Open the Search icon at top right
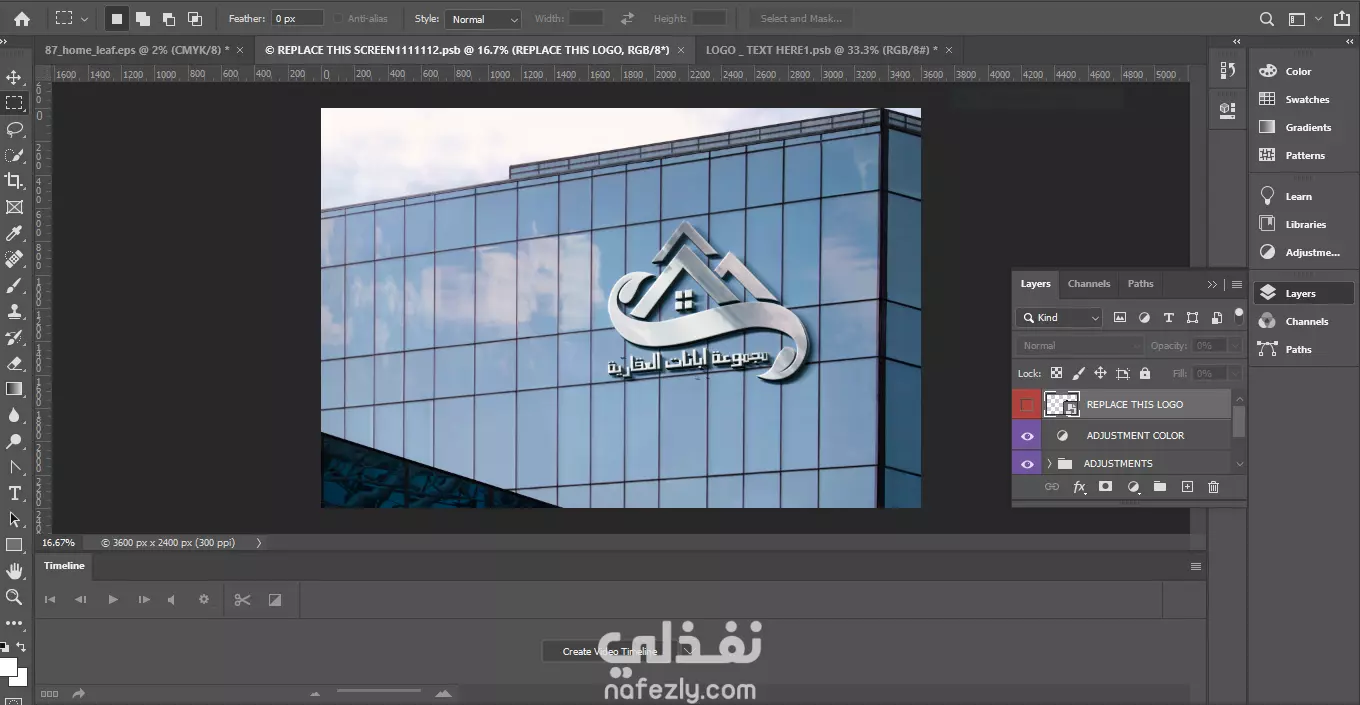1360x705 pixels. [x=1266, y=18]
